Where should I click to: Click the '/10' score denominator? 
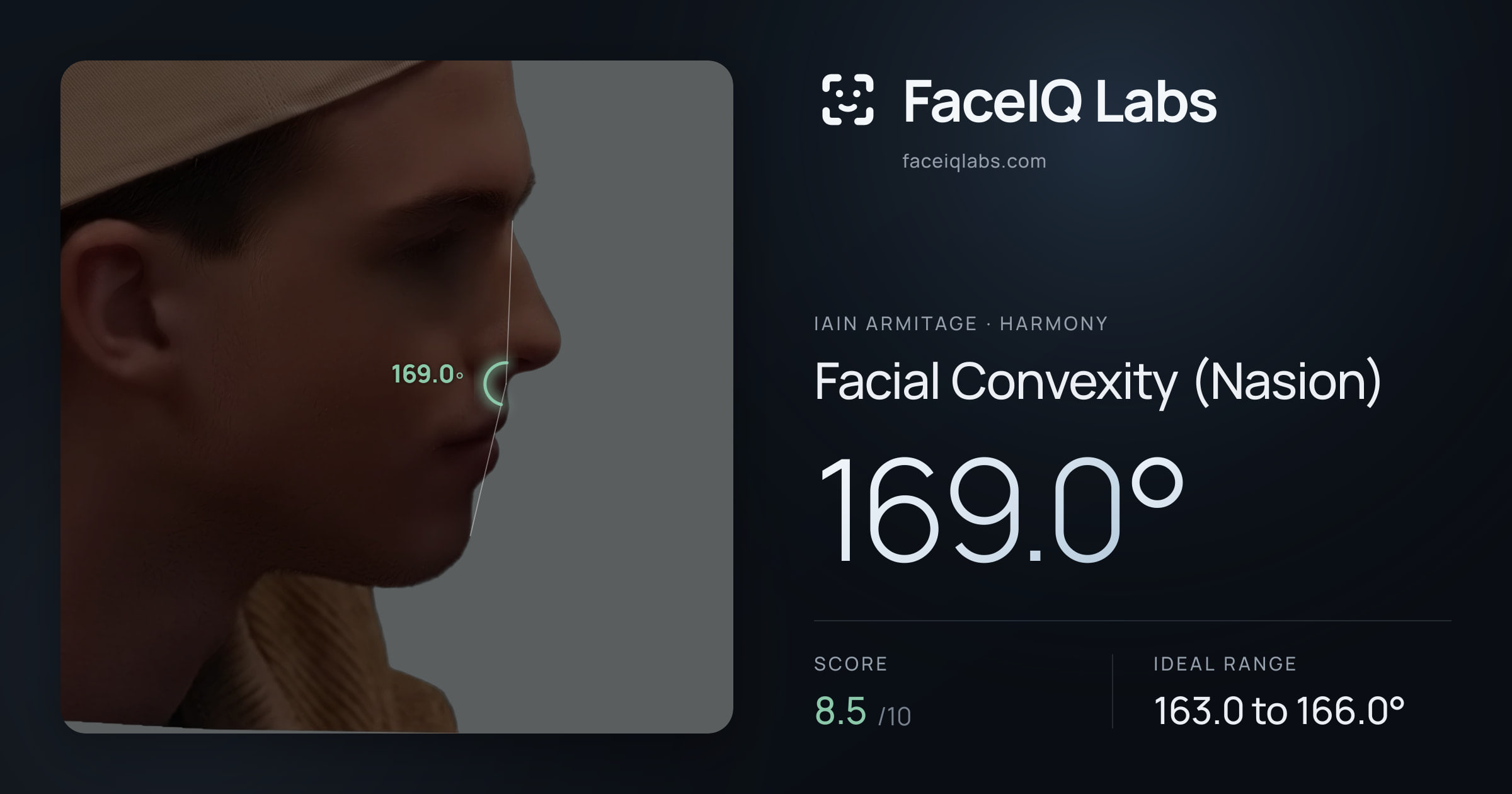pos(895,716)
